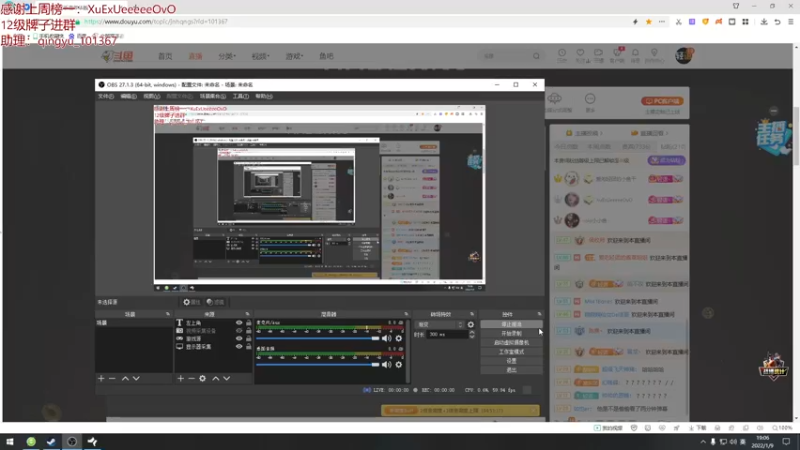Click the Douyu user avatar
Image resolution: width=800 pixels, height=450 pixels.
click(684, 55)
